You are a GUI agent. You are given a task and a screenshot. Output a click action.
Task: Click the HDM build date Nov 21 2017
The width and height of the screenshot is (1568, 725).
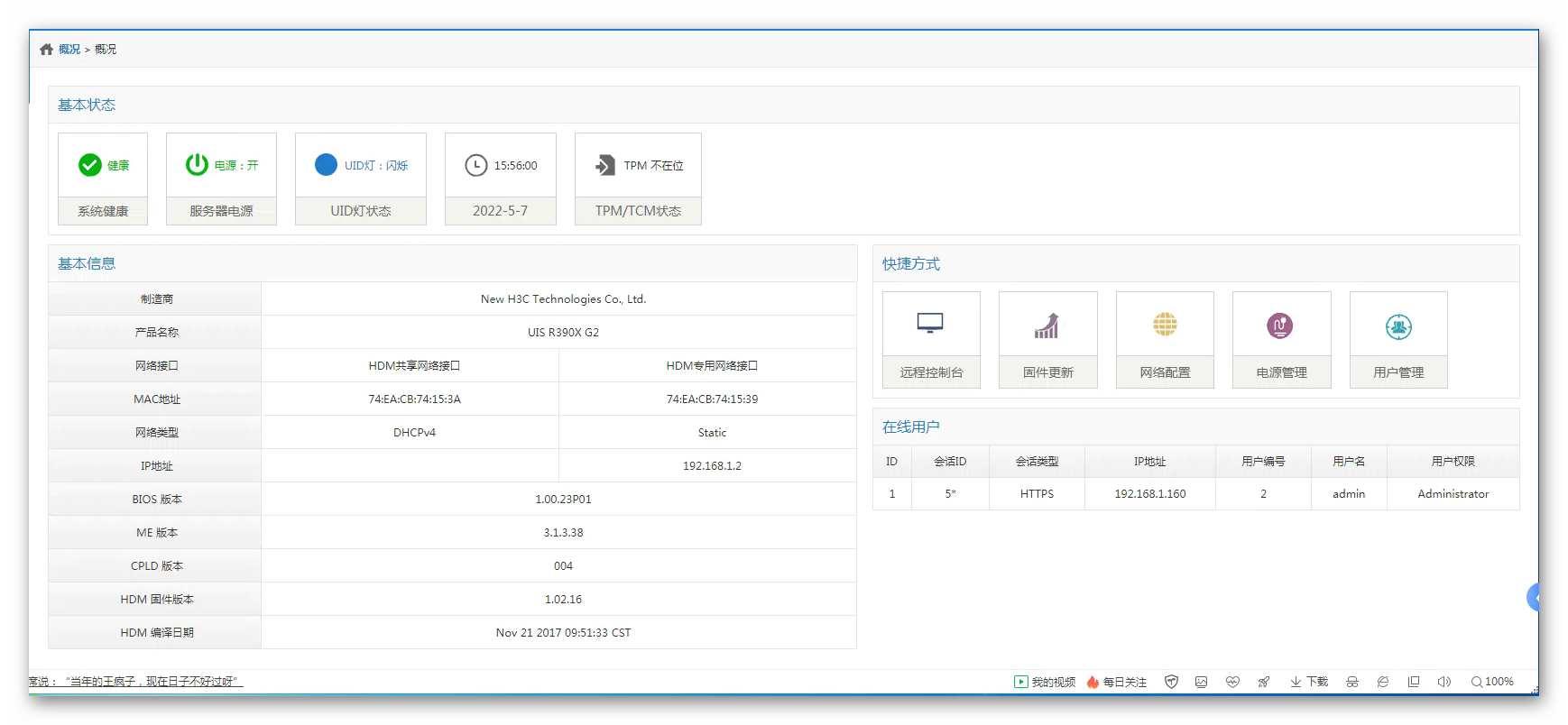coord(563,633)
